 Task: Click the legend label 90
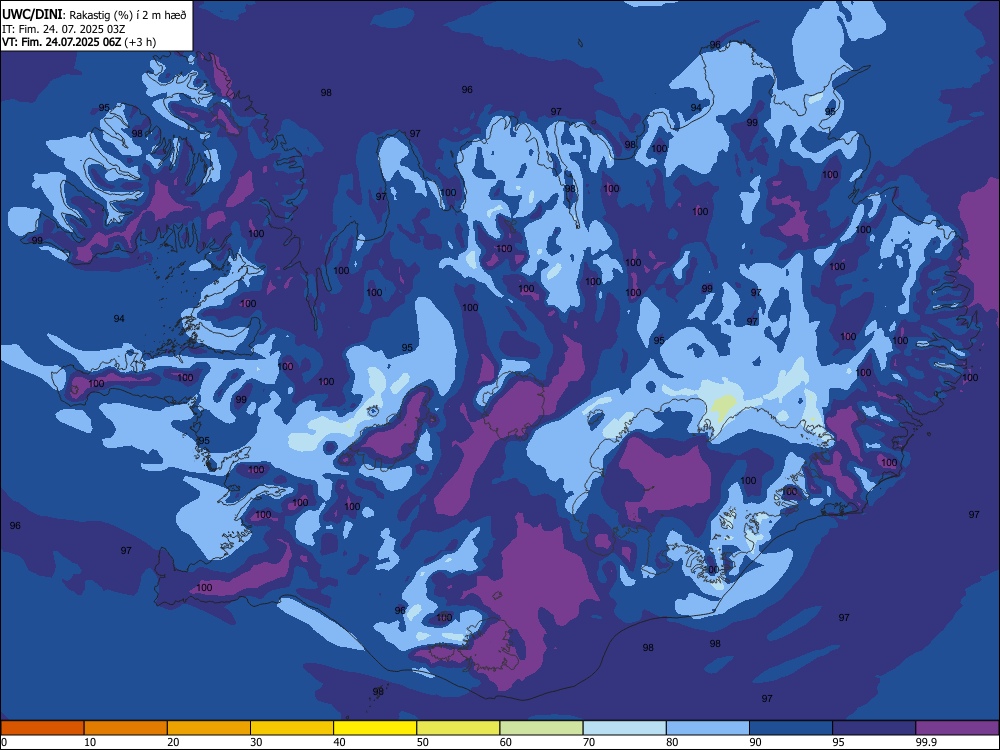[x=755, y=742]
